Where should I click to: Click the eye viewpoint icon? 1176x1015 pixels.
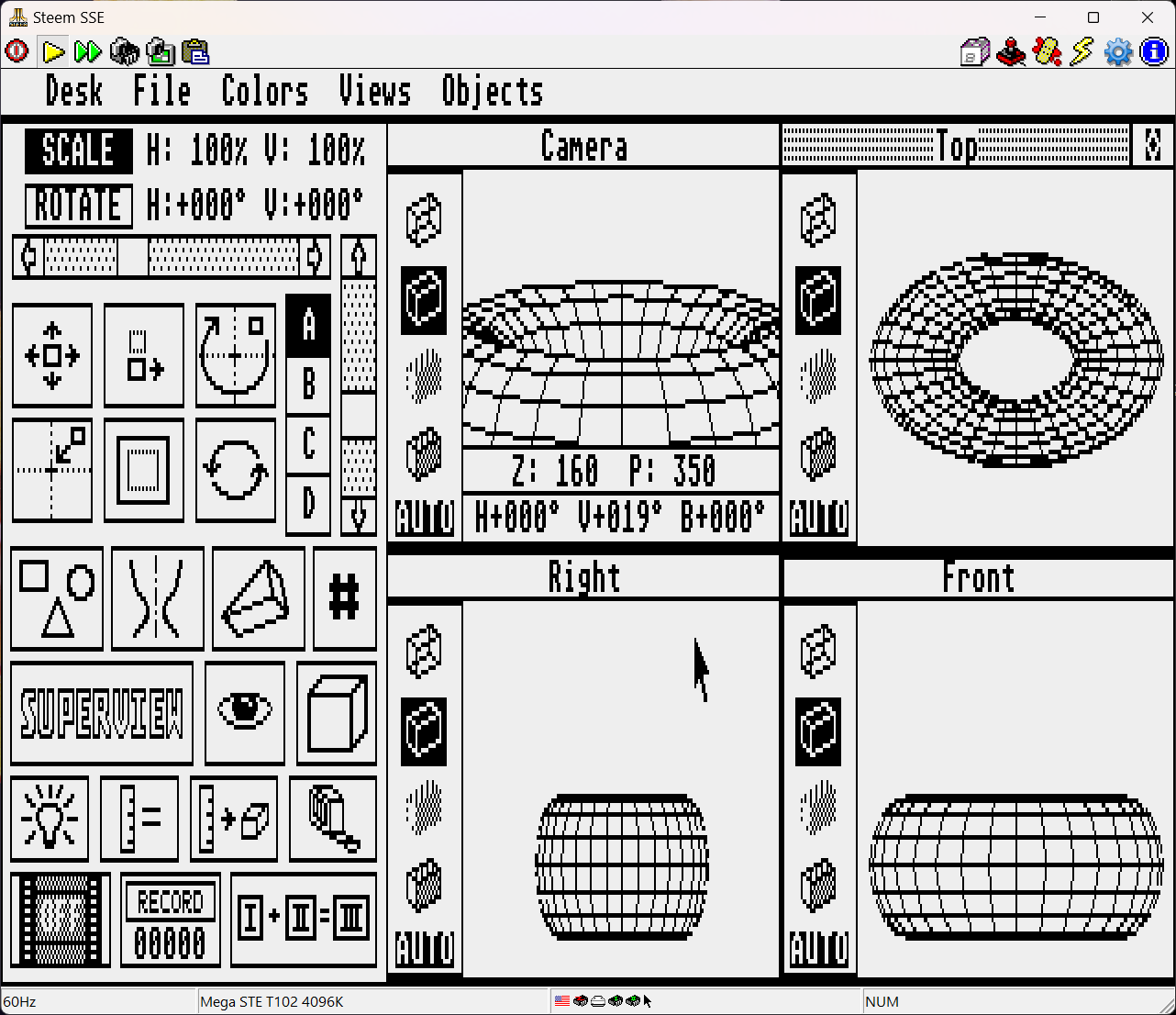pyautogui.click(x=245, y=713)
